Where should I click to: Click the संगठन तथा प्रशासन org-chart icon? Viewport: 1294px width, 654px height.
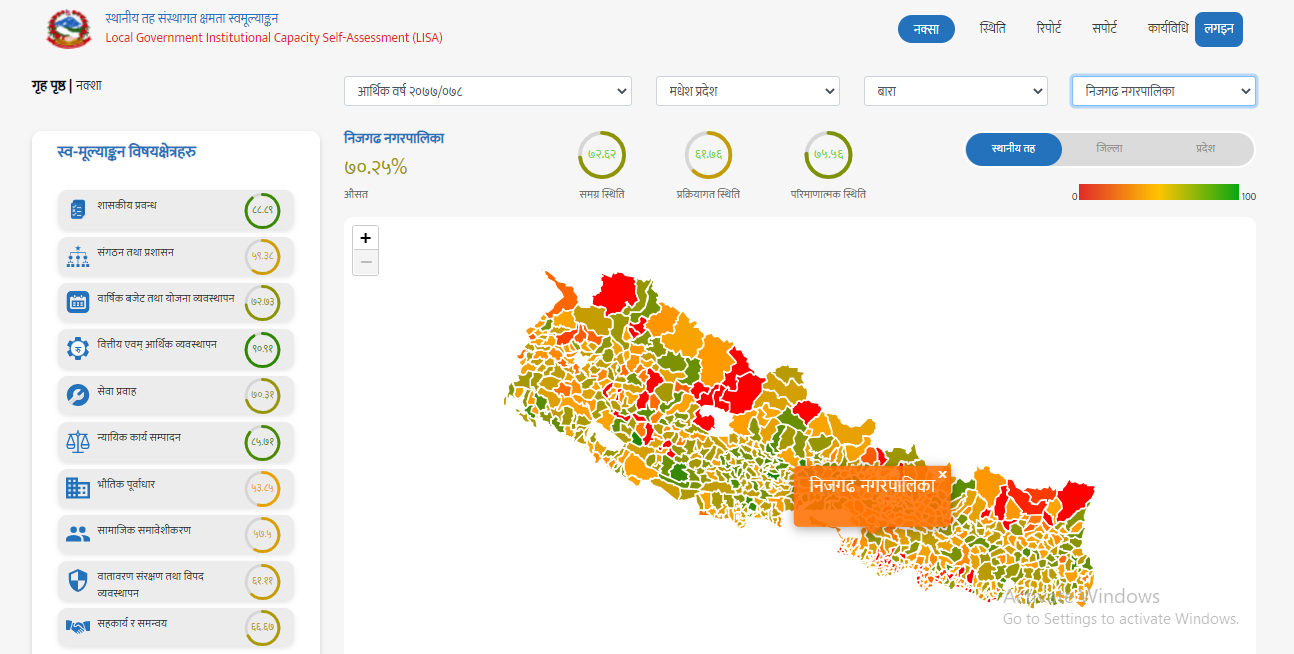[78, 257]
